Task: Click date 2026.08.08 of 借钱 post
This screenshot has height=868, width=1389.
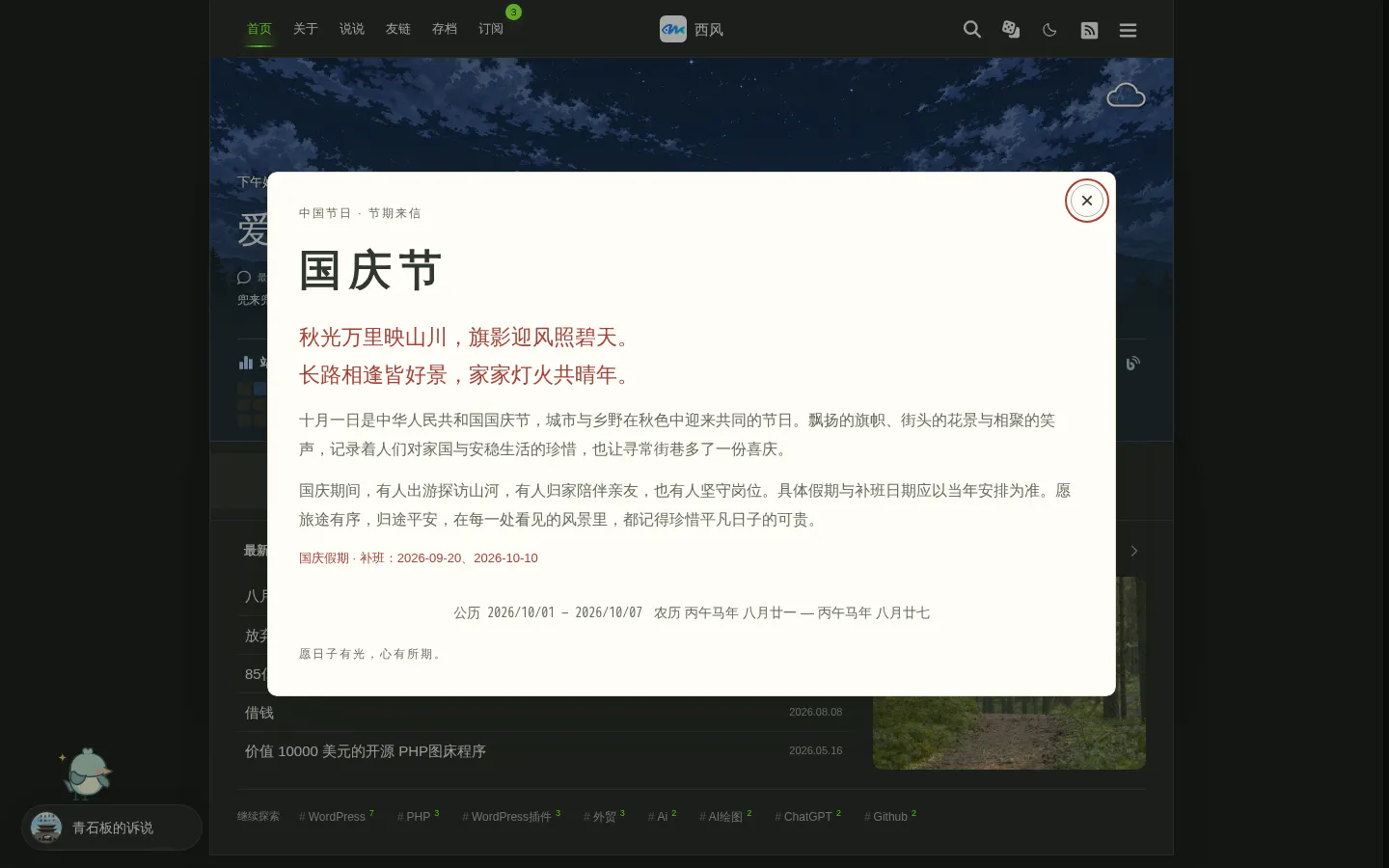Action: 816,712
